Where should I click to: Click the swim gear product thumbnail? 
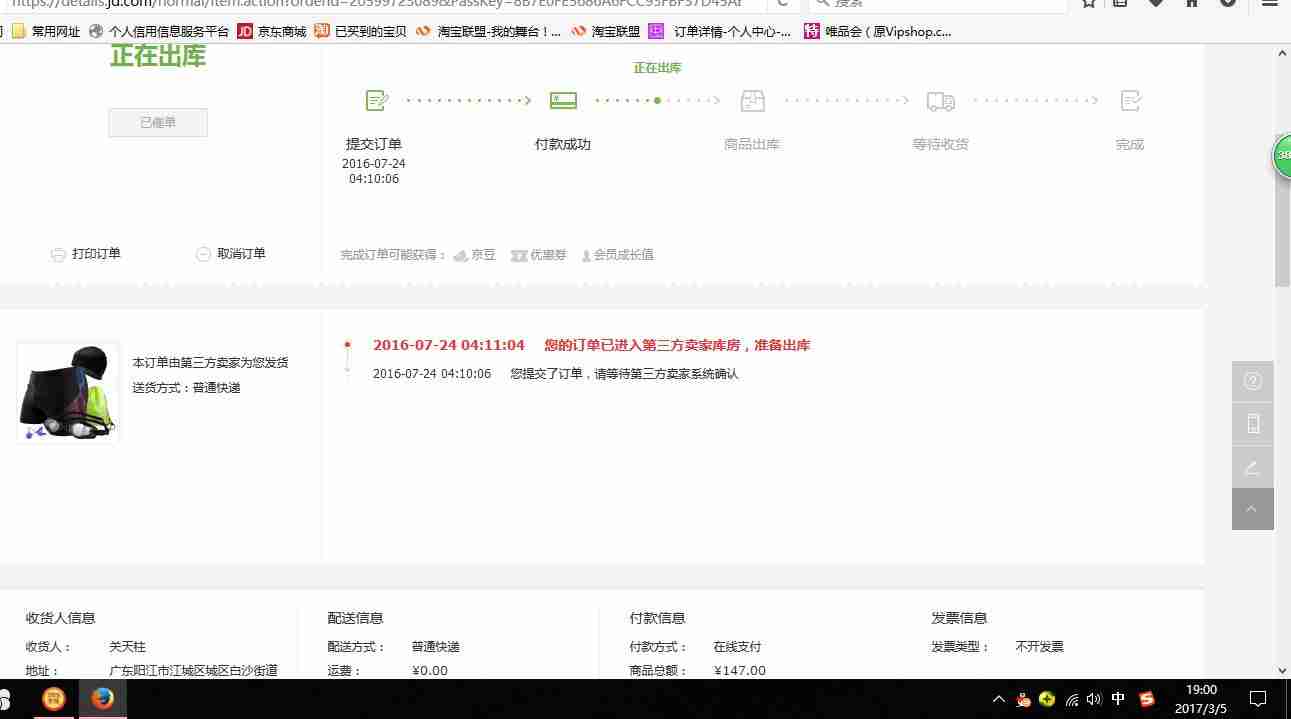pos(67,391)
